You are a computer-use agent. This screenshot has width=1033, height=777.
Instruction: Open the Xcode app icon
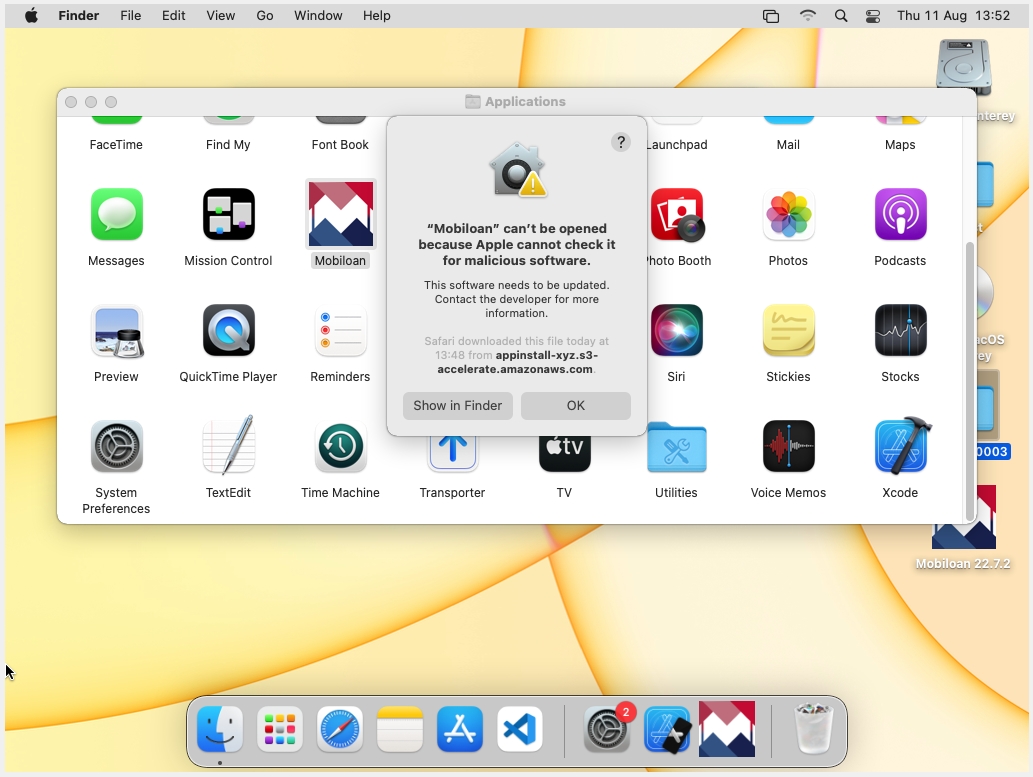coord(900,447)
